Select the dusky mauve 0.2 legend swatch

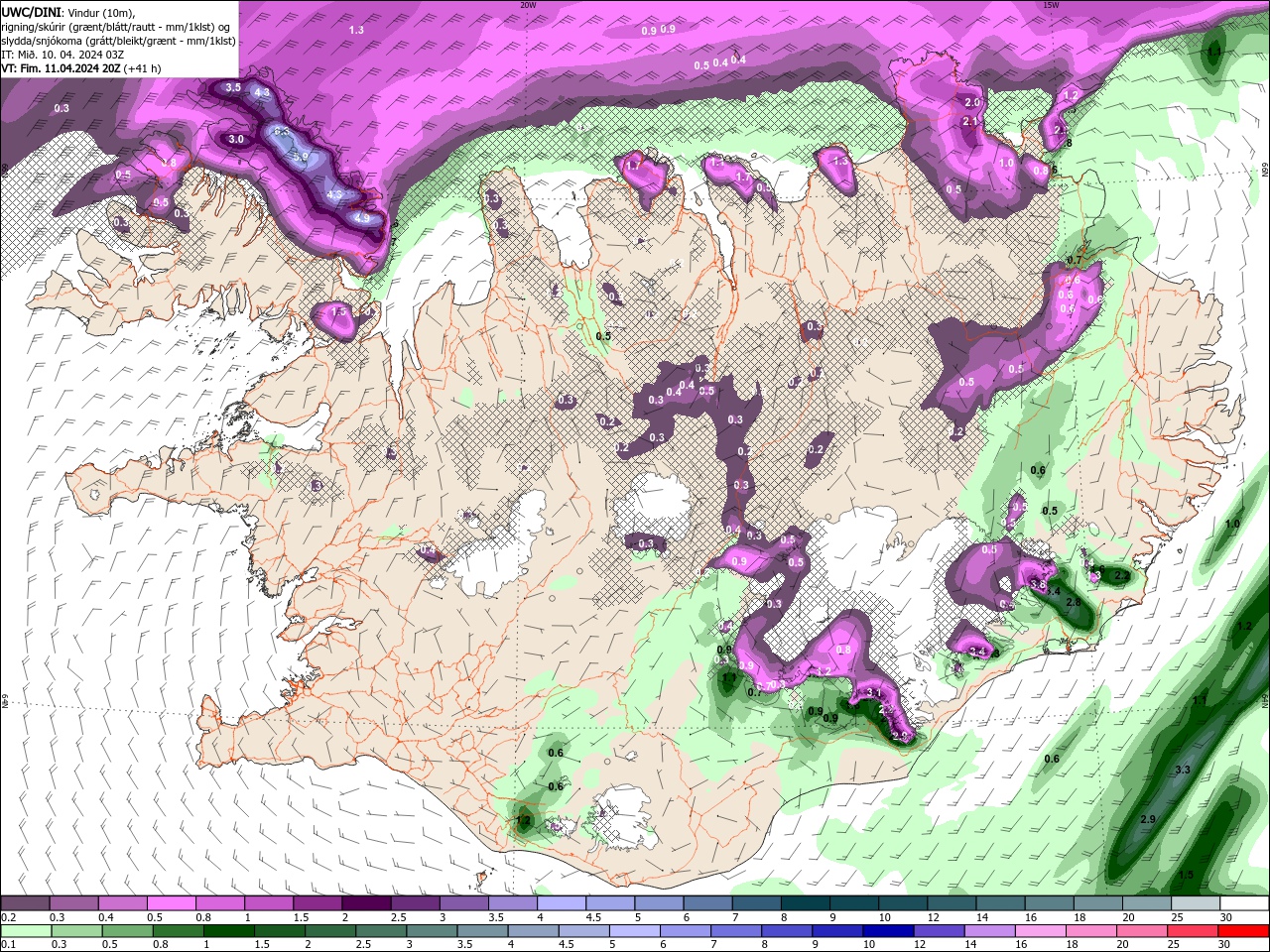[x=25, y=903]
